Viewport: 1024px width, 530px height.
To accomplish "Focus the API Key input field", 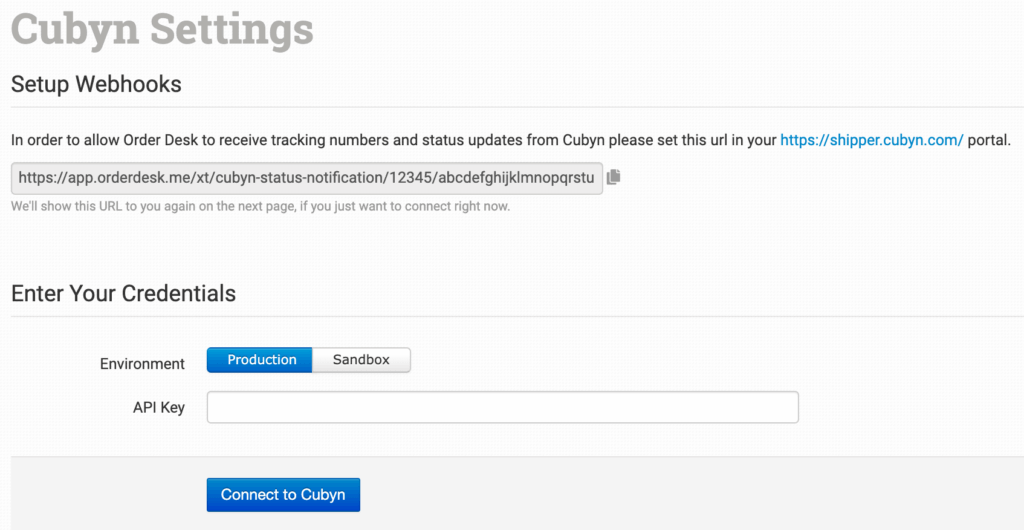I will click(x=502, y=407).
